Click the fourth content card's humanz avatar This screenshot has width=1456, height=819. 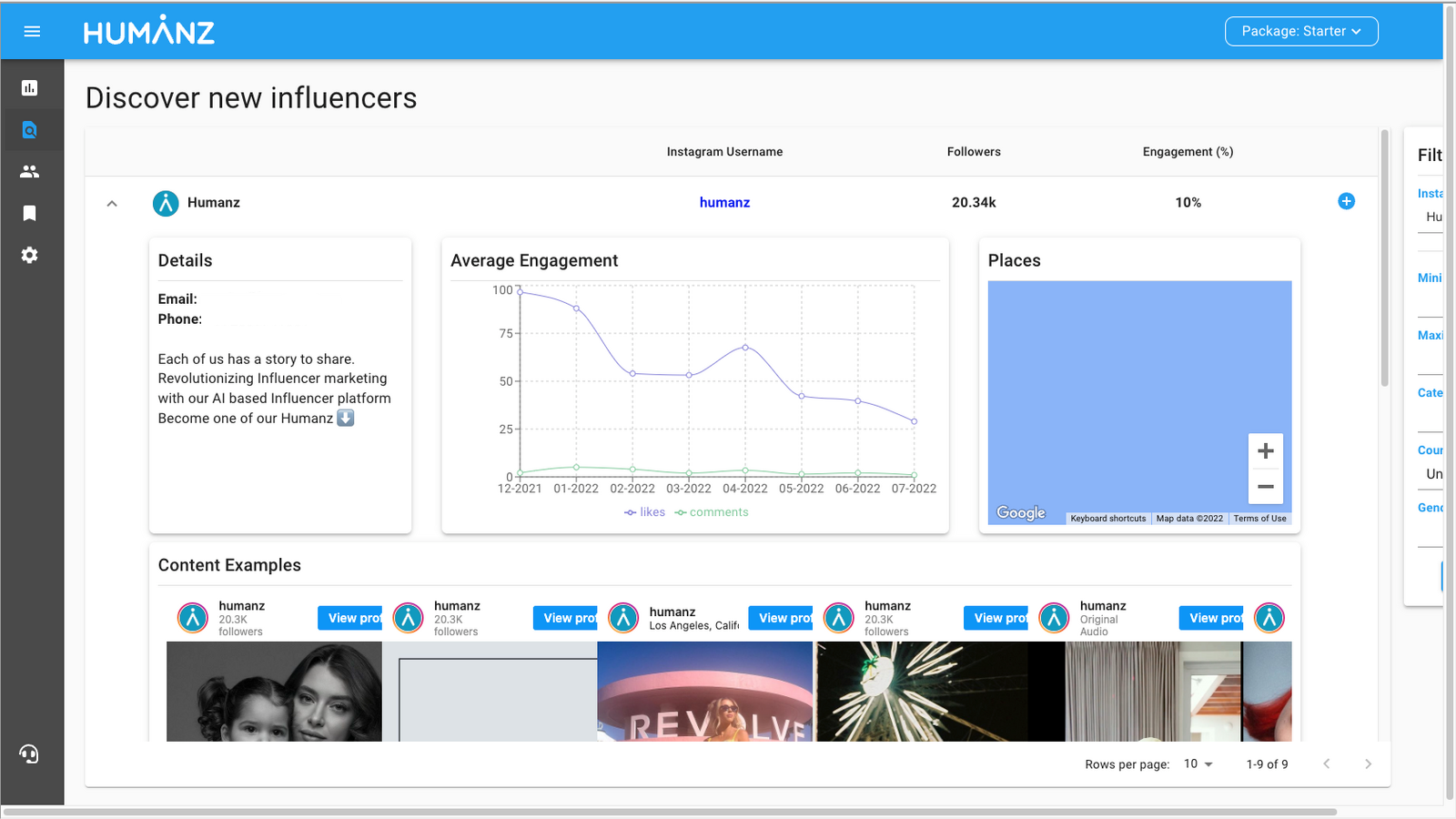(x=838, y=618)
